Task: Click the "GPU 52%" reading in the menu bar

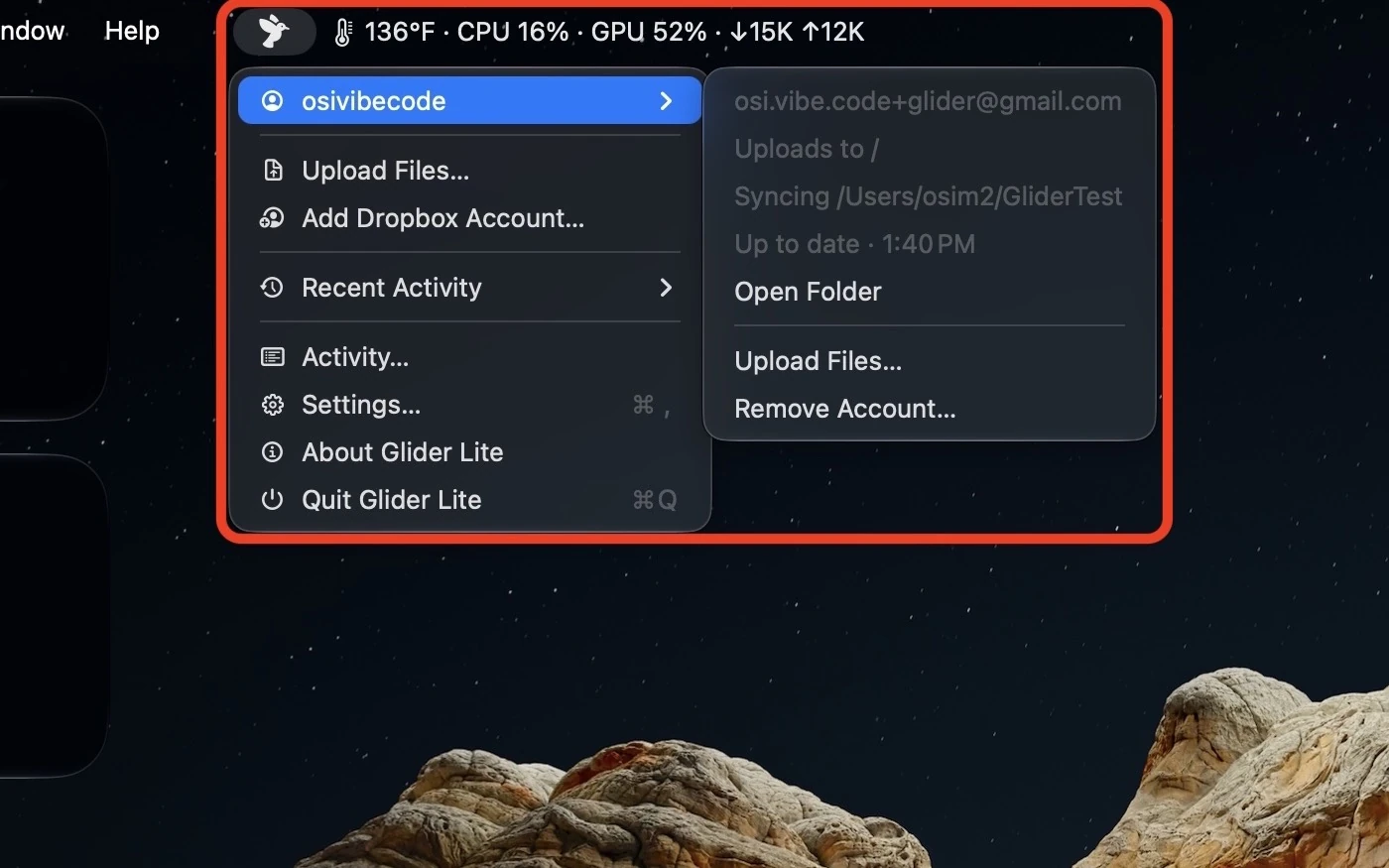Action: click(649, 32)
